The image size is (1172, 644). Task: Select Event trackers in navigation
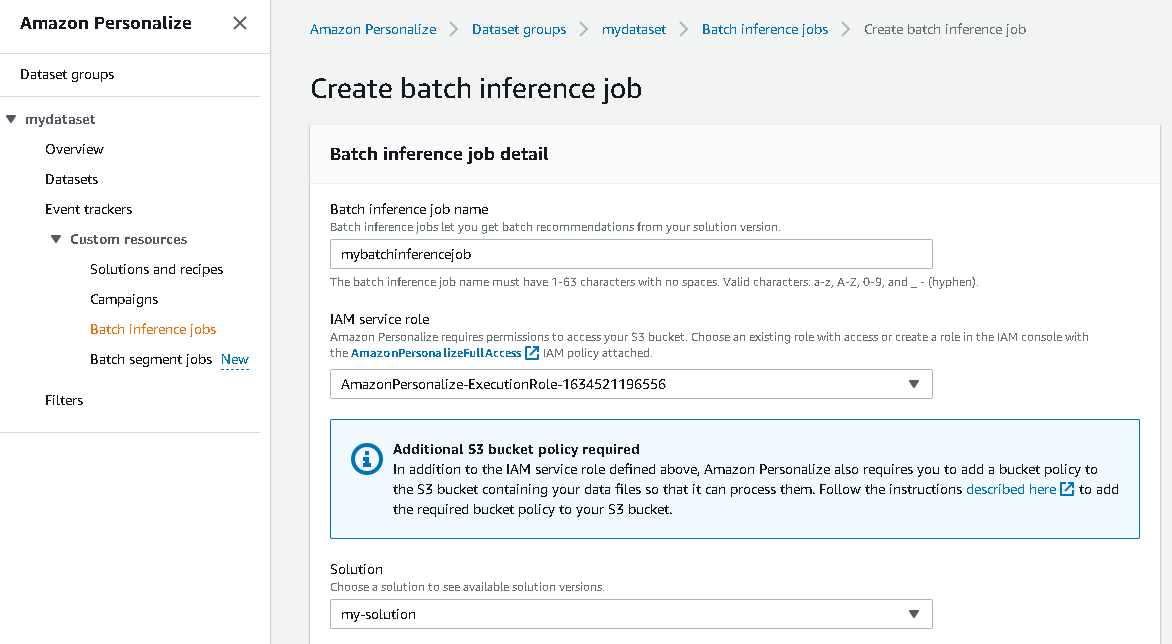coord(89,209)
